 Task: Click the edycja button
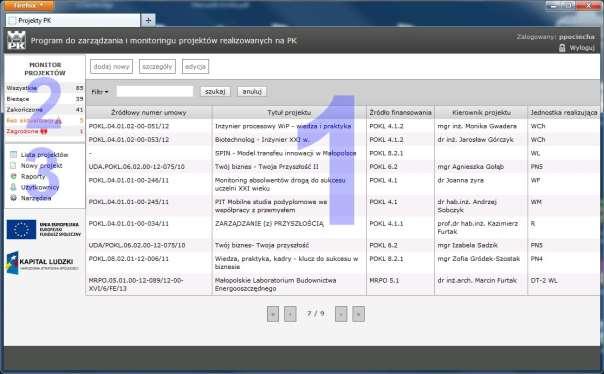tap(195, 67)
